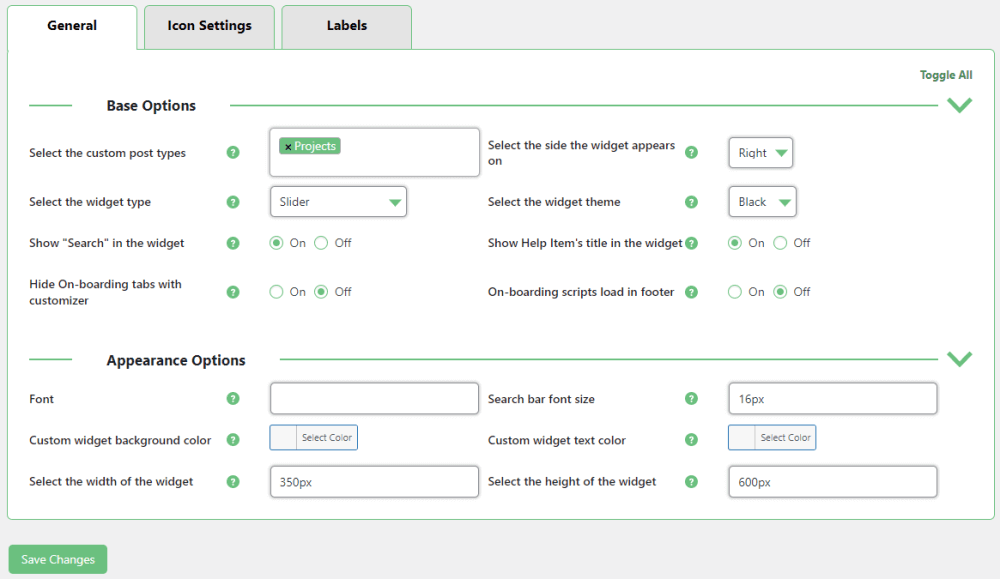This screenshot has width=1000, height=579.
Task: Click help icon for 'Select the widget theme'
Action: [x=691, y=202]
